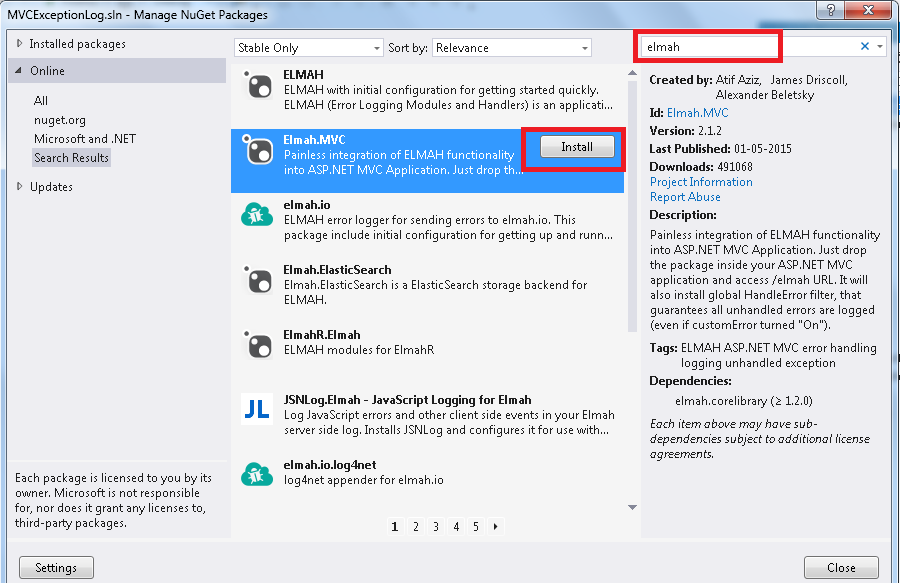Expand the Installed packages section
This screenshot has width=902, height=588.
pos(19,44)
